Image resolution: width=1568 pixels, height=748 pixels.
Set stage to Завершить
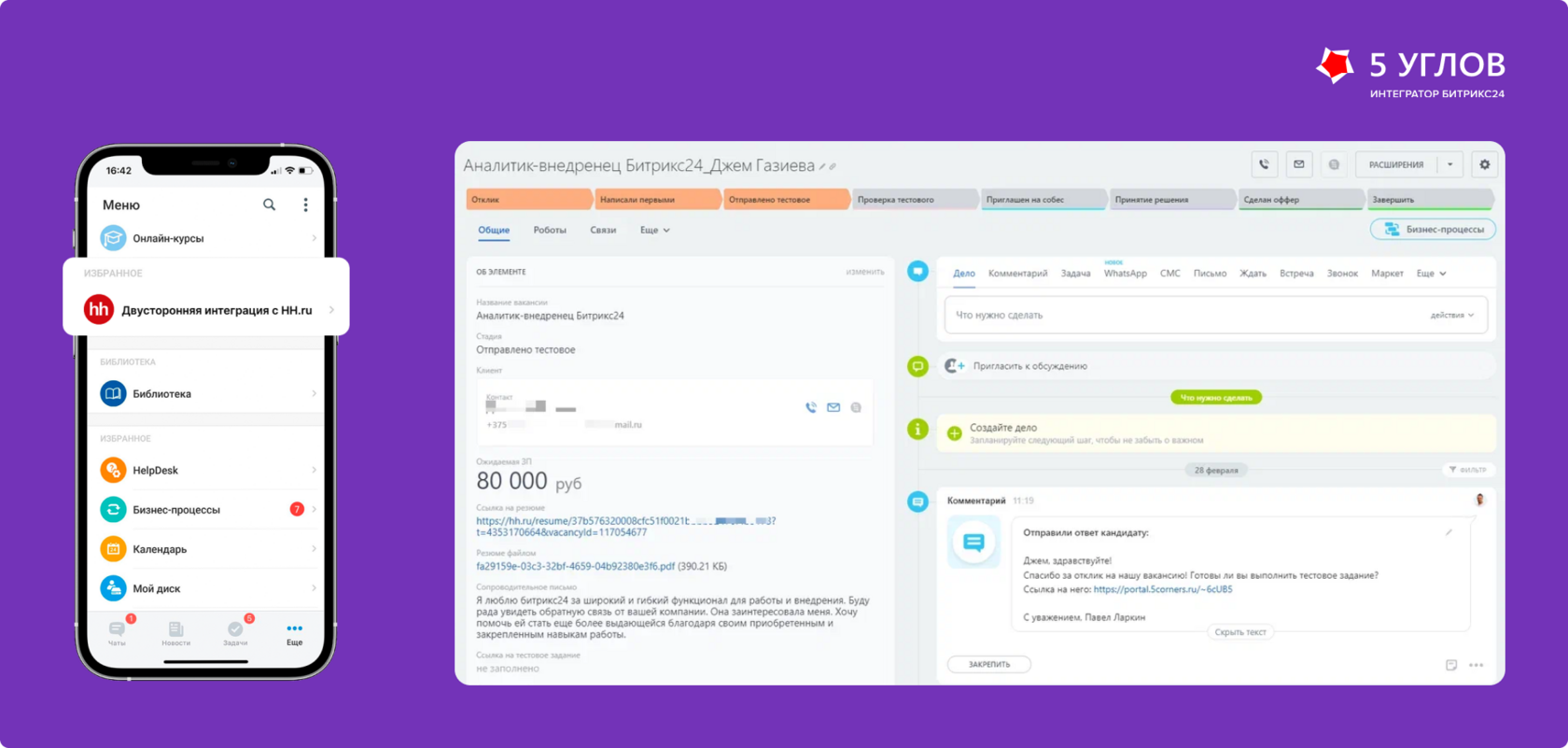[1431, 199]
